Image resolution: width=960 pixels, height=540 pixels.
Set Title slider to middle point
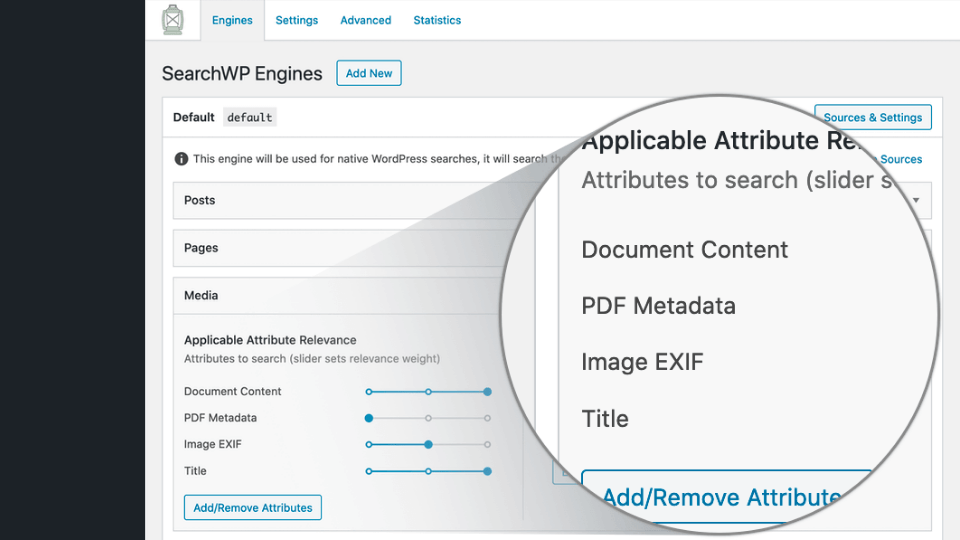[x=429, y=471]
